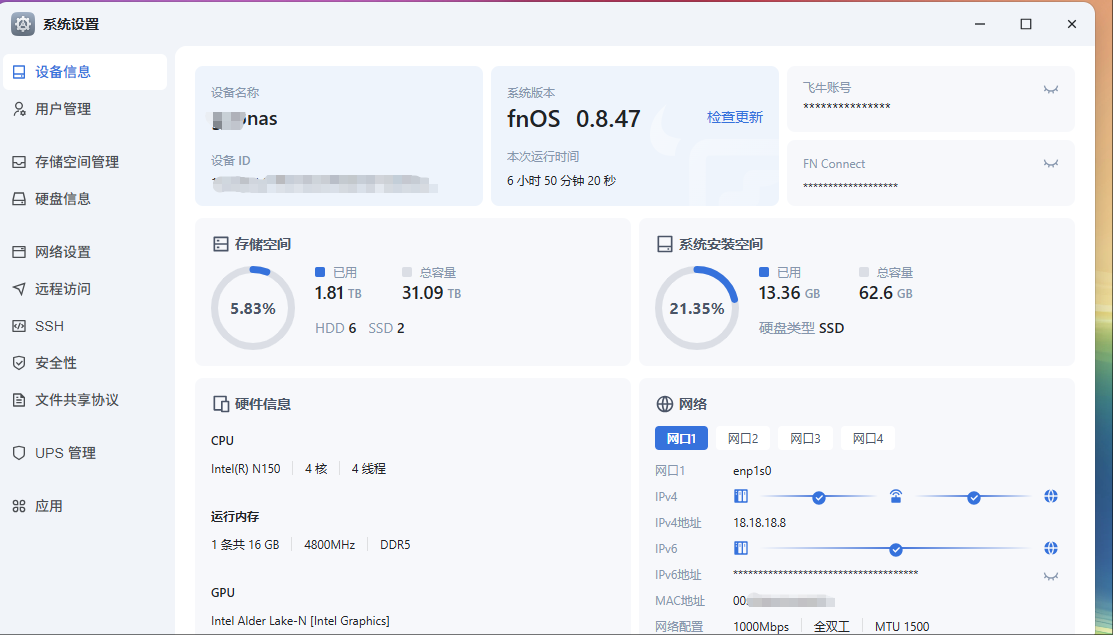Click the SSD 2 disk count

[x=386, y=328]
